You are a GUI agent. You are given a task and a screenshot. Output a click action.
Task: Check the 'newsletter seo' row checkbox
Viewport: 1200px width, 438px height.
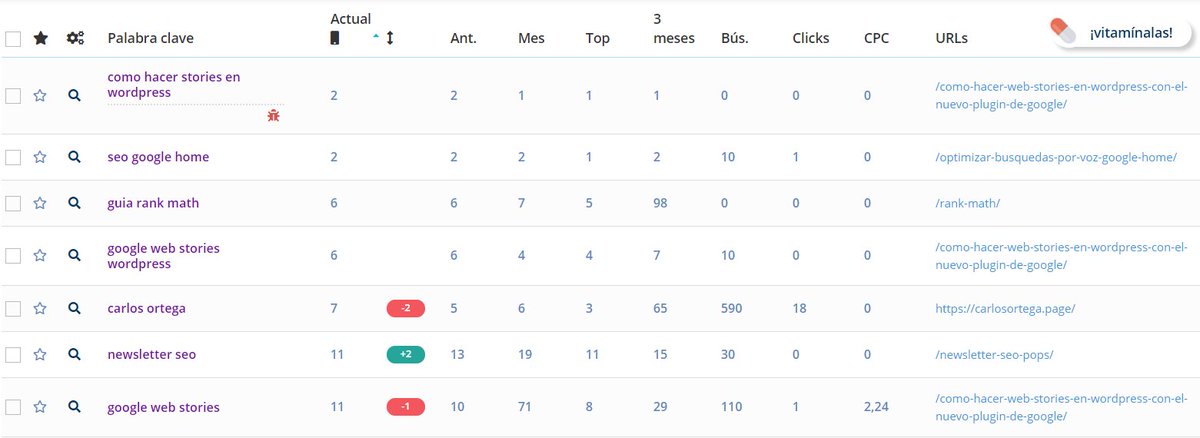pyautogui.click(x=13, y=355)
